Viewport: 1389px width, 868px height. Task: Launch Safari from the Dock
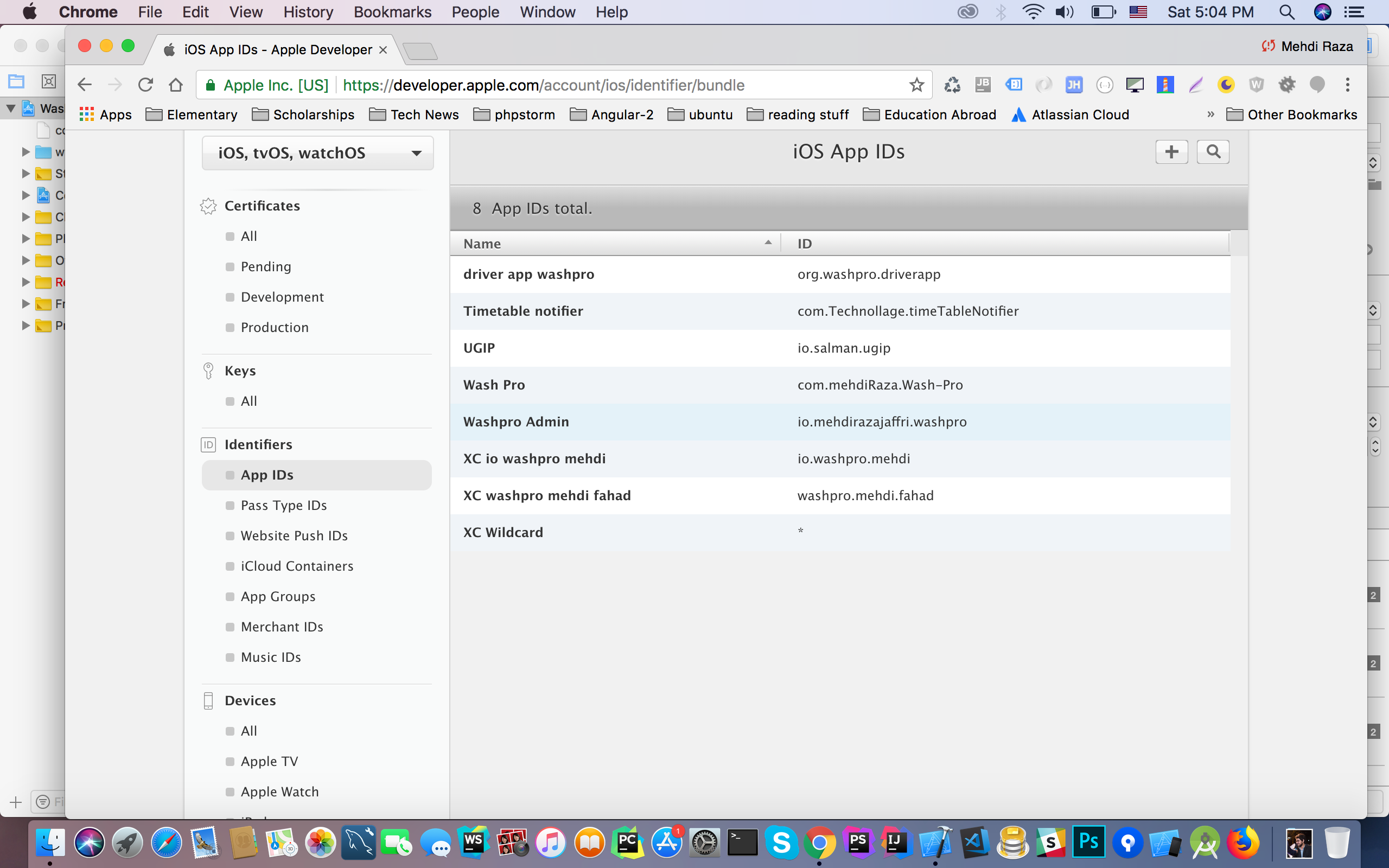(x=166, y=843)
